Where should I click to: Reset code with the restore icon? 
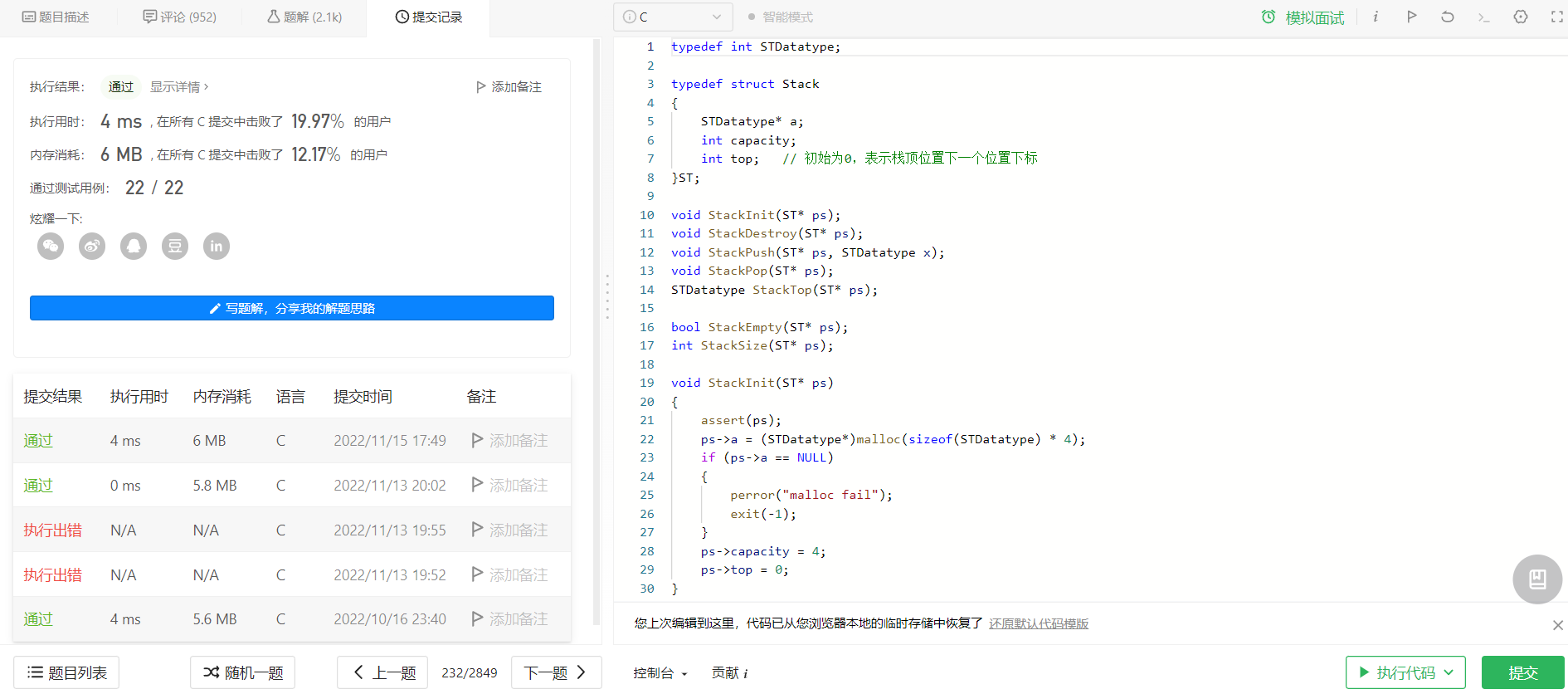coord(1448,17)
